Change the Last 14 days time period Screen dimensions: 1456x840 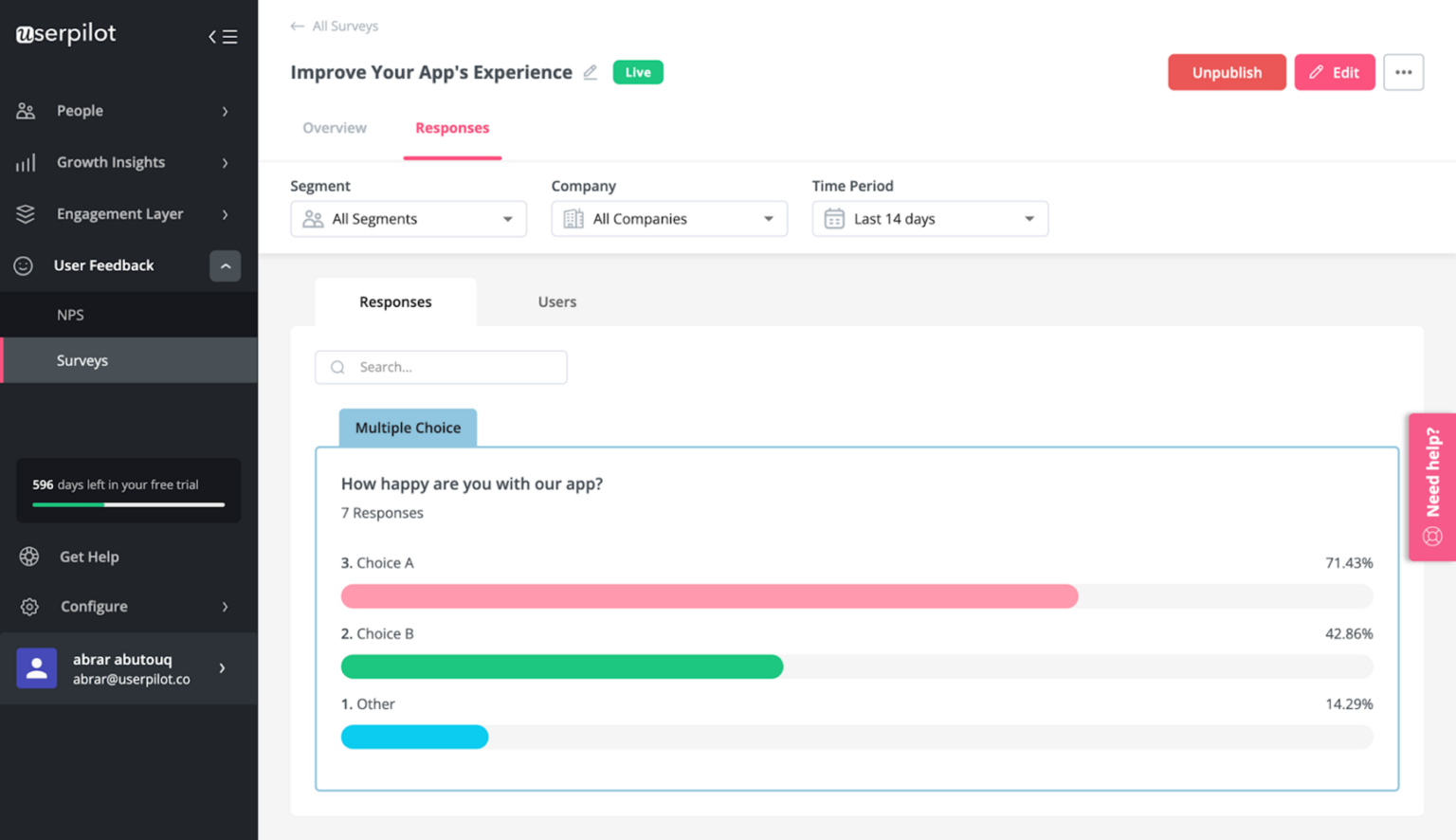[x=929, y=218]
